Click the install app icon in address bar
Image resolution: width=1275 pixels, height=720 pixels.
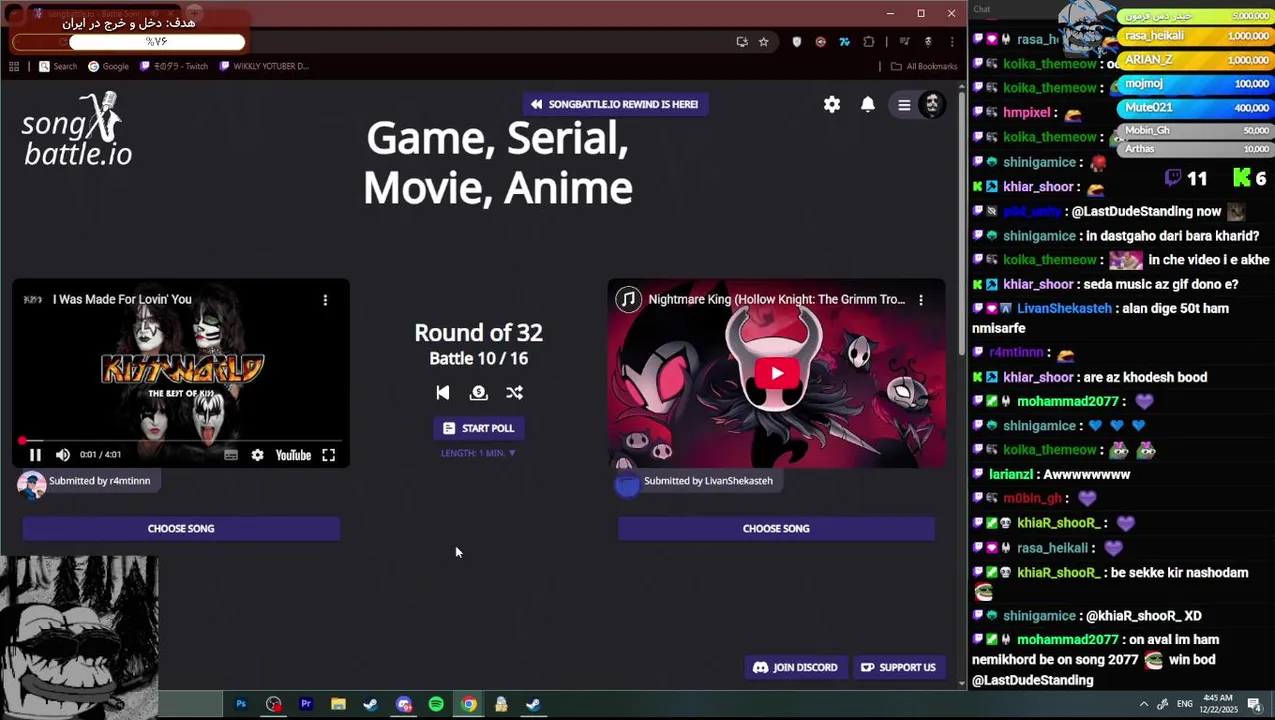coord(741,42)
